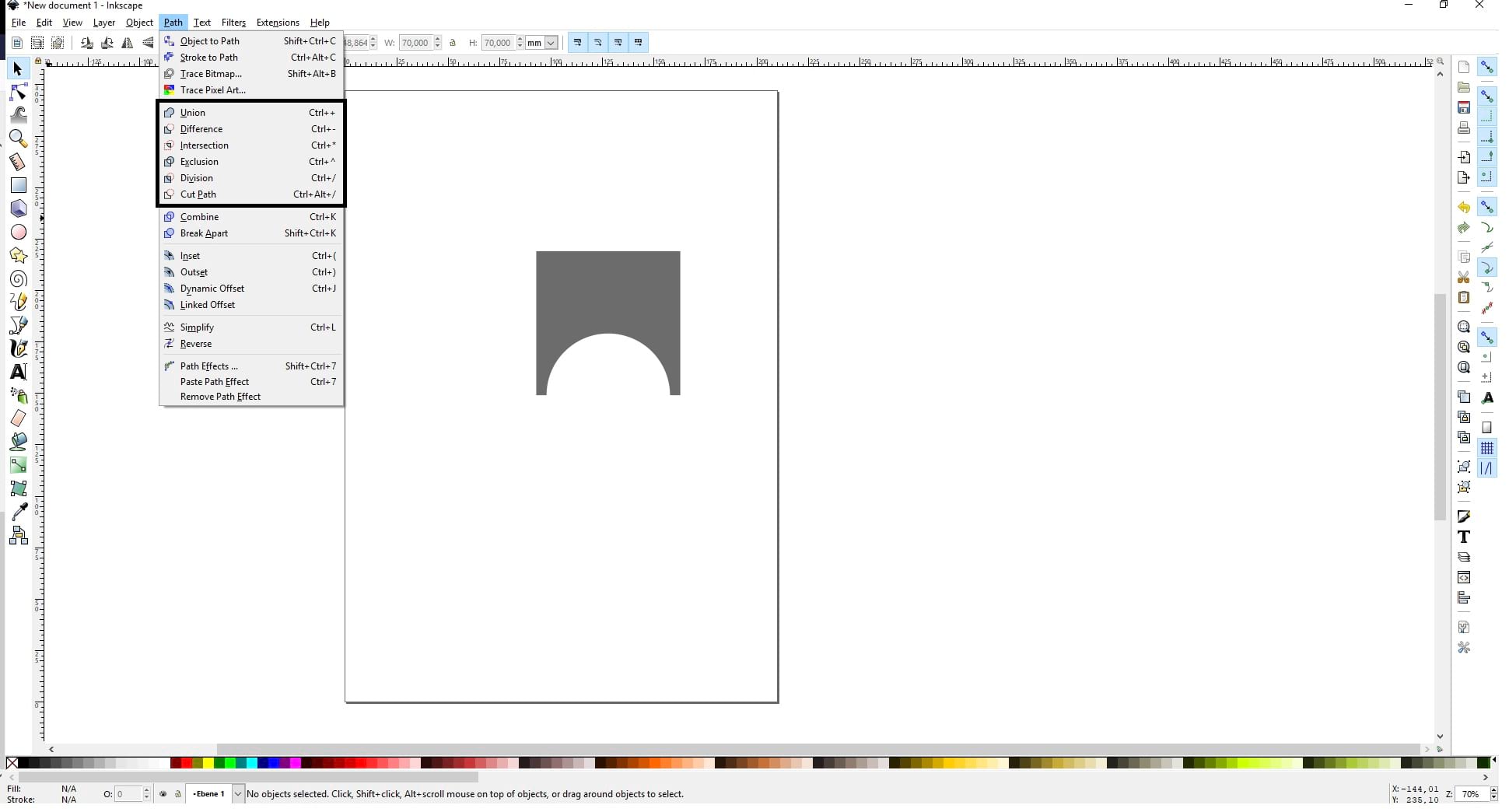This screenshot has width=1509, height=812.
Task: Pick the Paint Bucket fill tool
Action: tap(18, 442)
